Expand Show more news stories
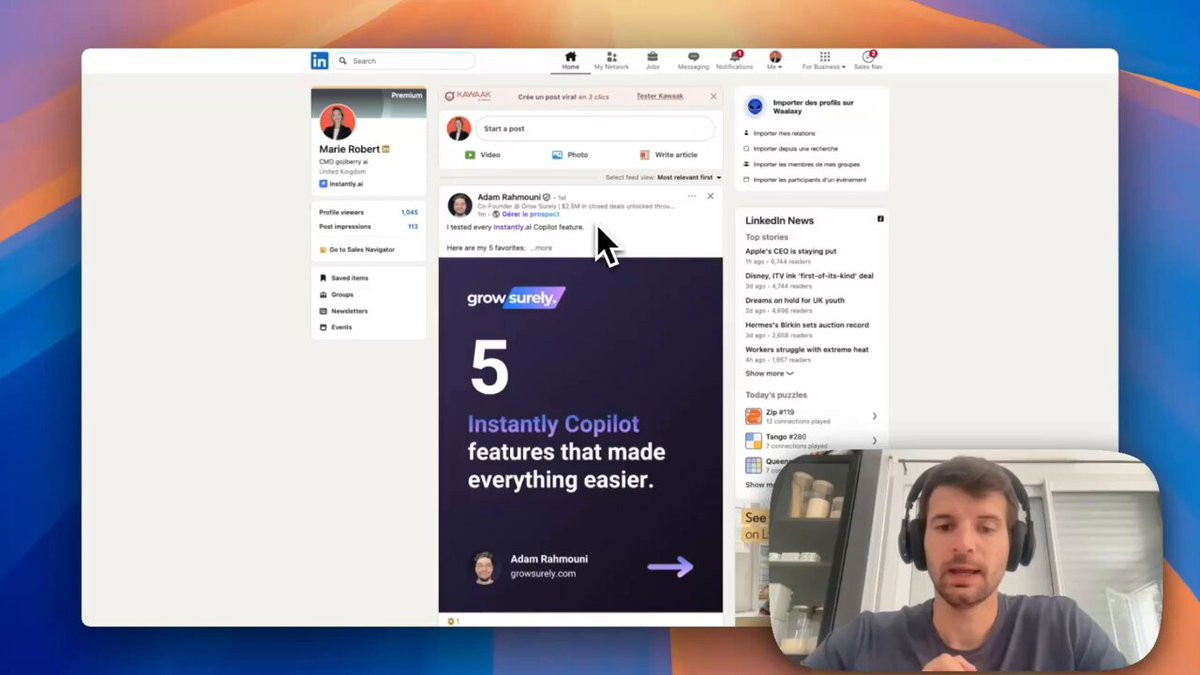1200x675 pixels. click(x=769, y=373)
